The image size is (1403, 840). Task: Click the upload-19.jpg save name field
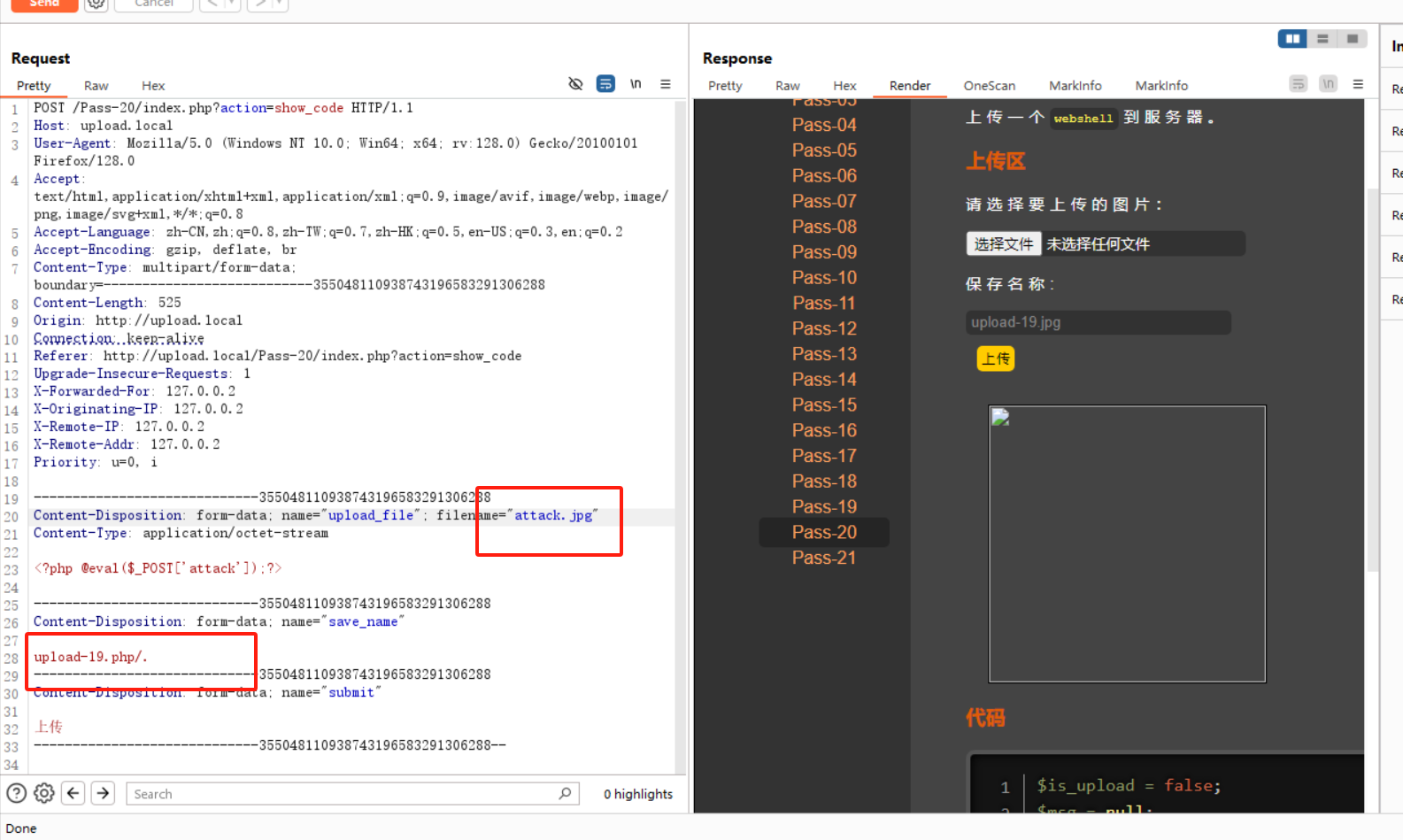tap(1098, 322)
